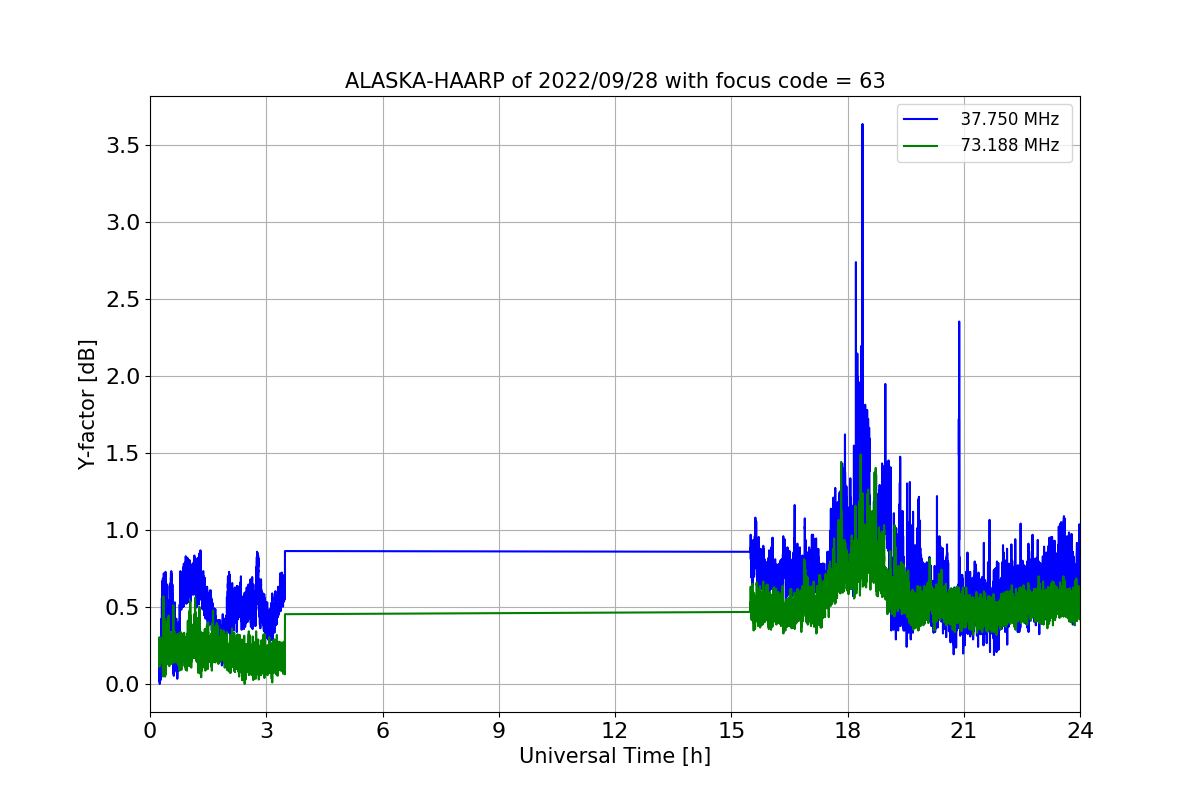Click y-axis tick label 1.5
Viewport: 1200px width, 800px height.
[124, 454]
